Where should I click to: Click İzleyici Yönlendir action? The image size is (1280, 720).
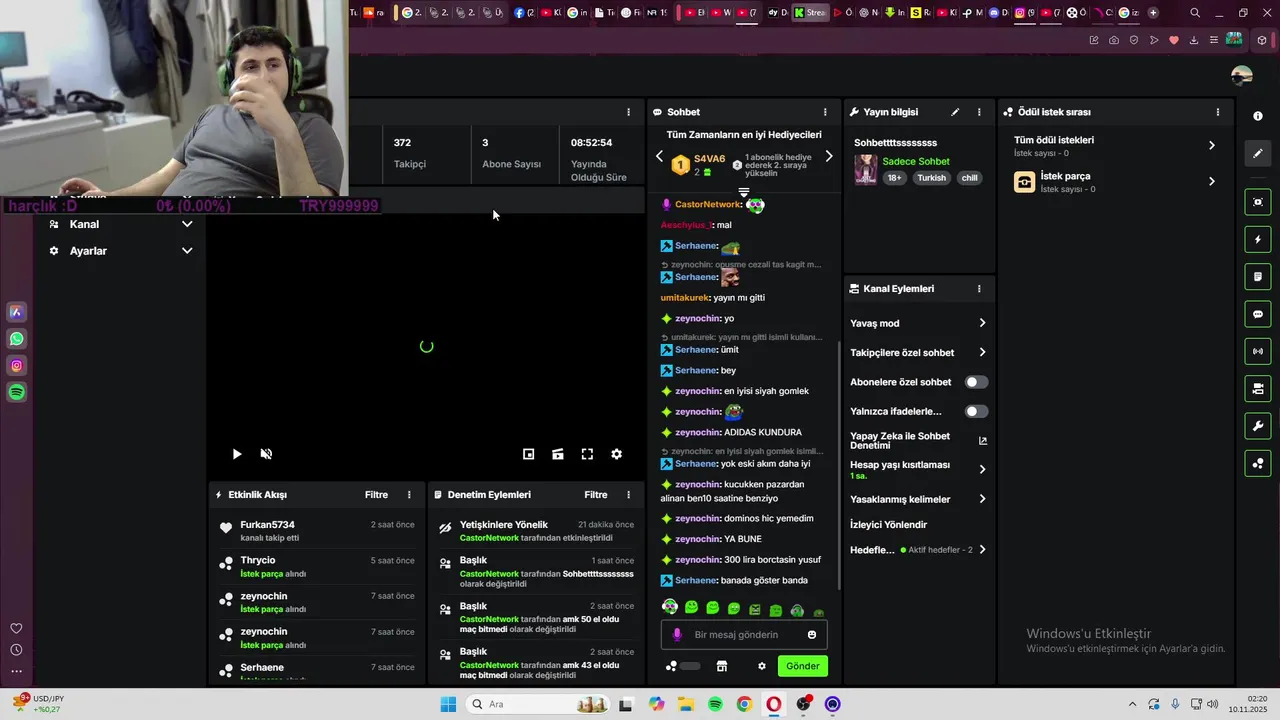[889, 525]
